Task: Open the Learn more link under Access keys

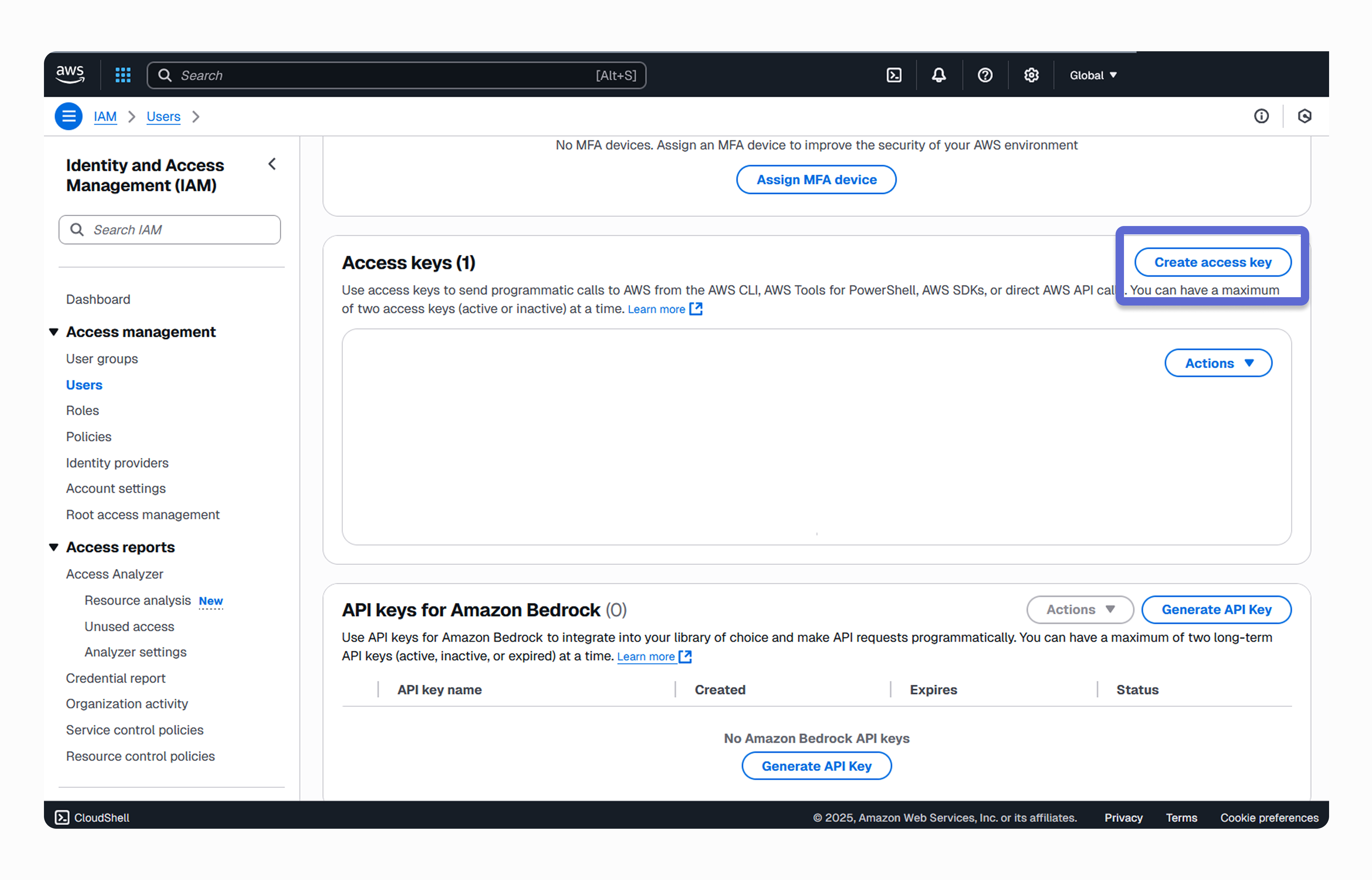Action: tap(665, 309)
